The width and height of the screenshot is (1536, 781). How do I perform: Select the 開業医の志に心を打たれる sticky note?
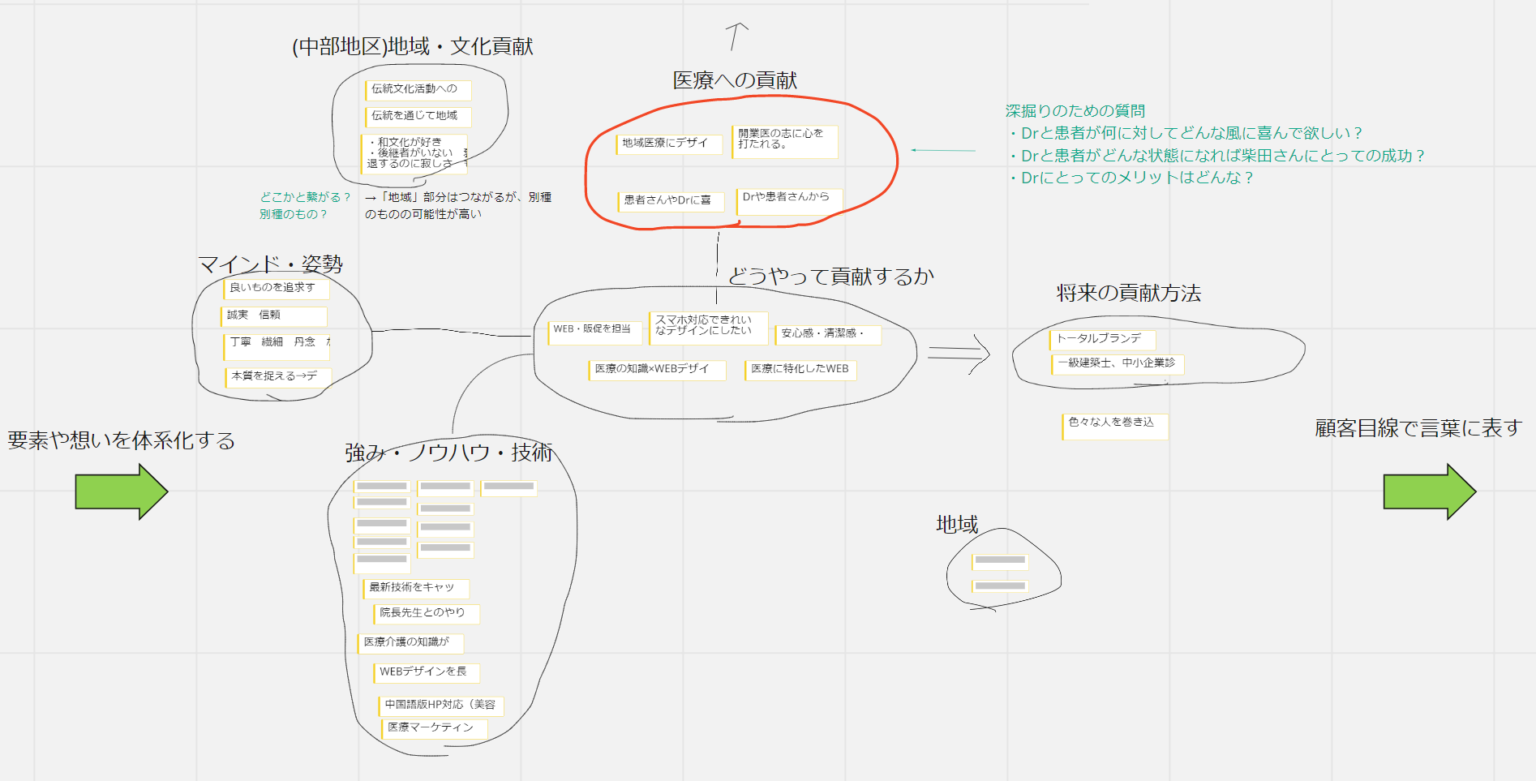(x=785, y=141)
